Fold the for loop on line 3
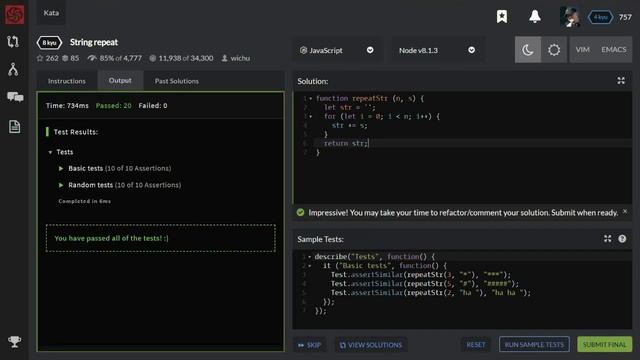 (311, 116)
